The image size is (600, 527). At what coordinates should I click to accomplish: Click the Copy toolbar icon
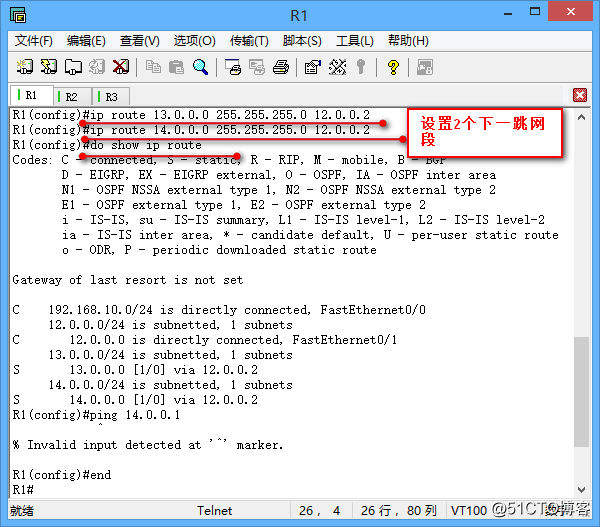pos(153,67)
